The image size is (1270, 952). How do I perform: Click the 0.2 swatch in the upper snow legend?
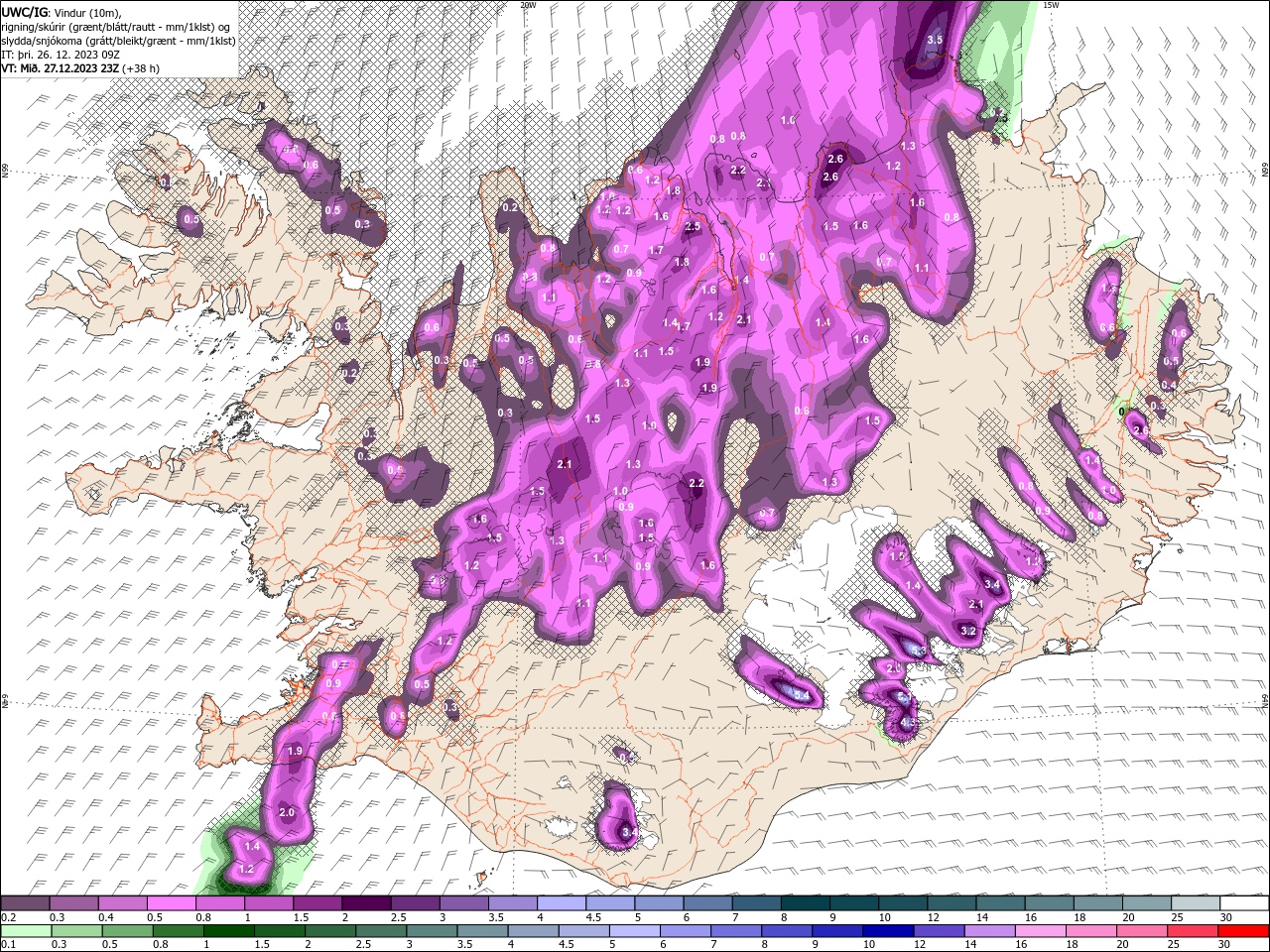25,903
